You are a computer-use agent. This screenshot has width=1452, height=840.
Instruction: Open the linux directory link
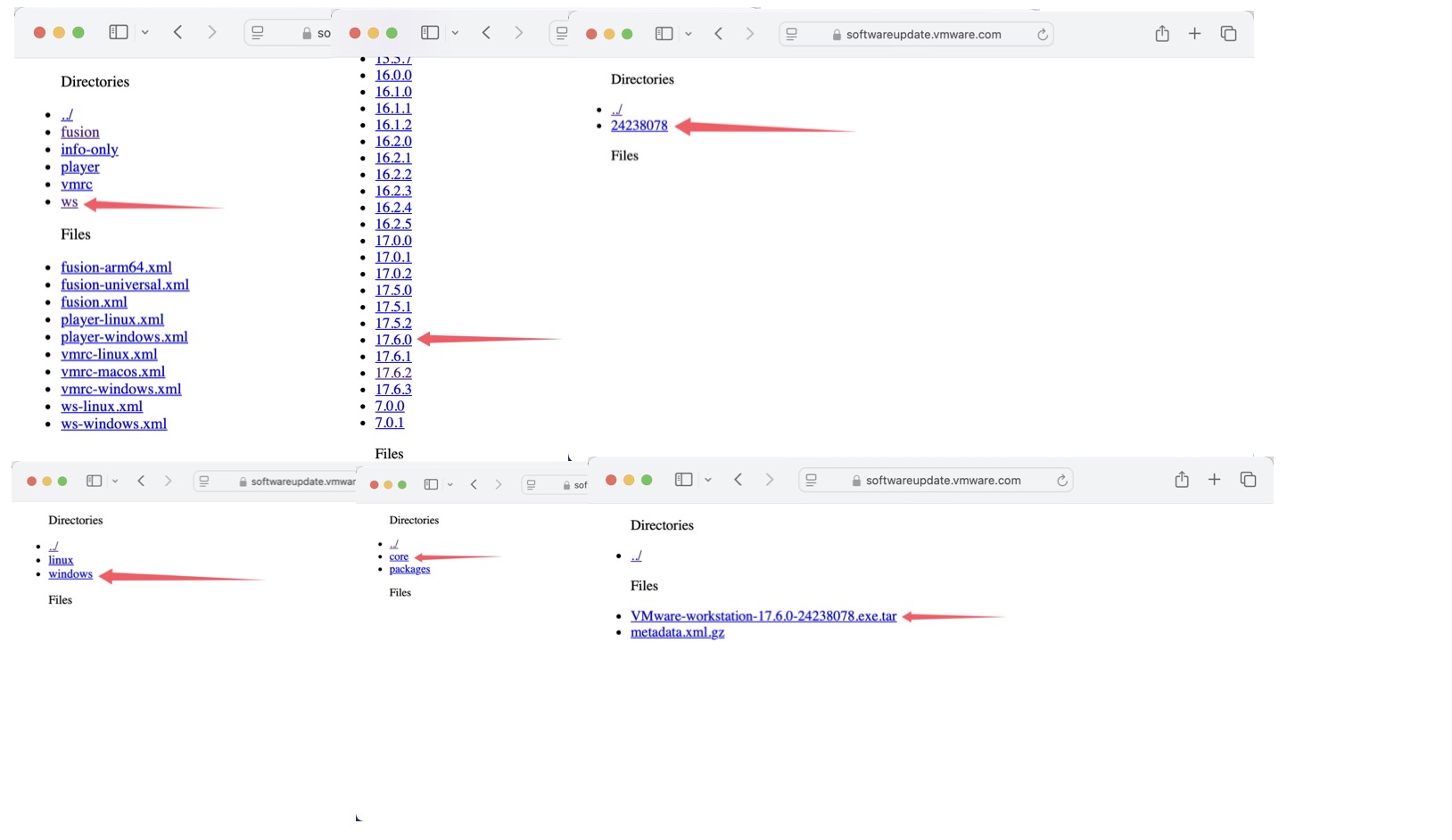(61, 560)
